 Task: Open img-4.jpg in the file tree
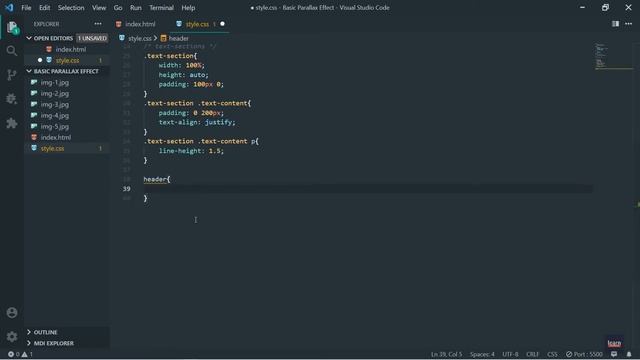(55, 116)
